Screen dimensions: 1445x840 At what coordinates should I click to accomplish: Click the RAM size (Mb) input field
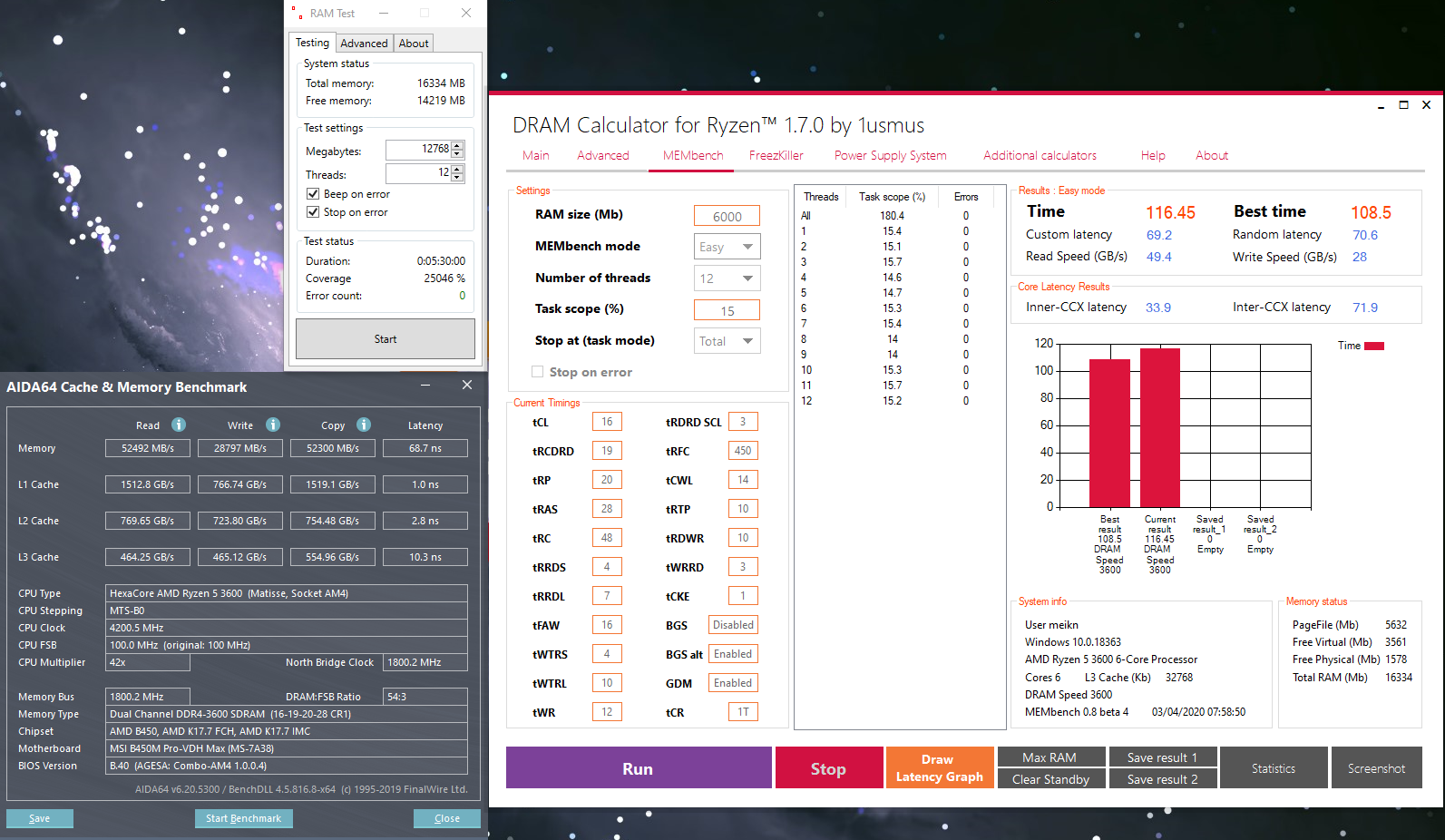pos(727,216)
